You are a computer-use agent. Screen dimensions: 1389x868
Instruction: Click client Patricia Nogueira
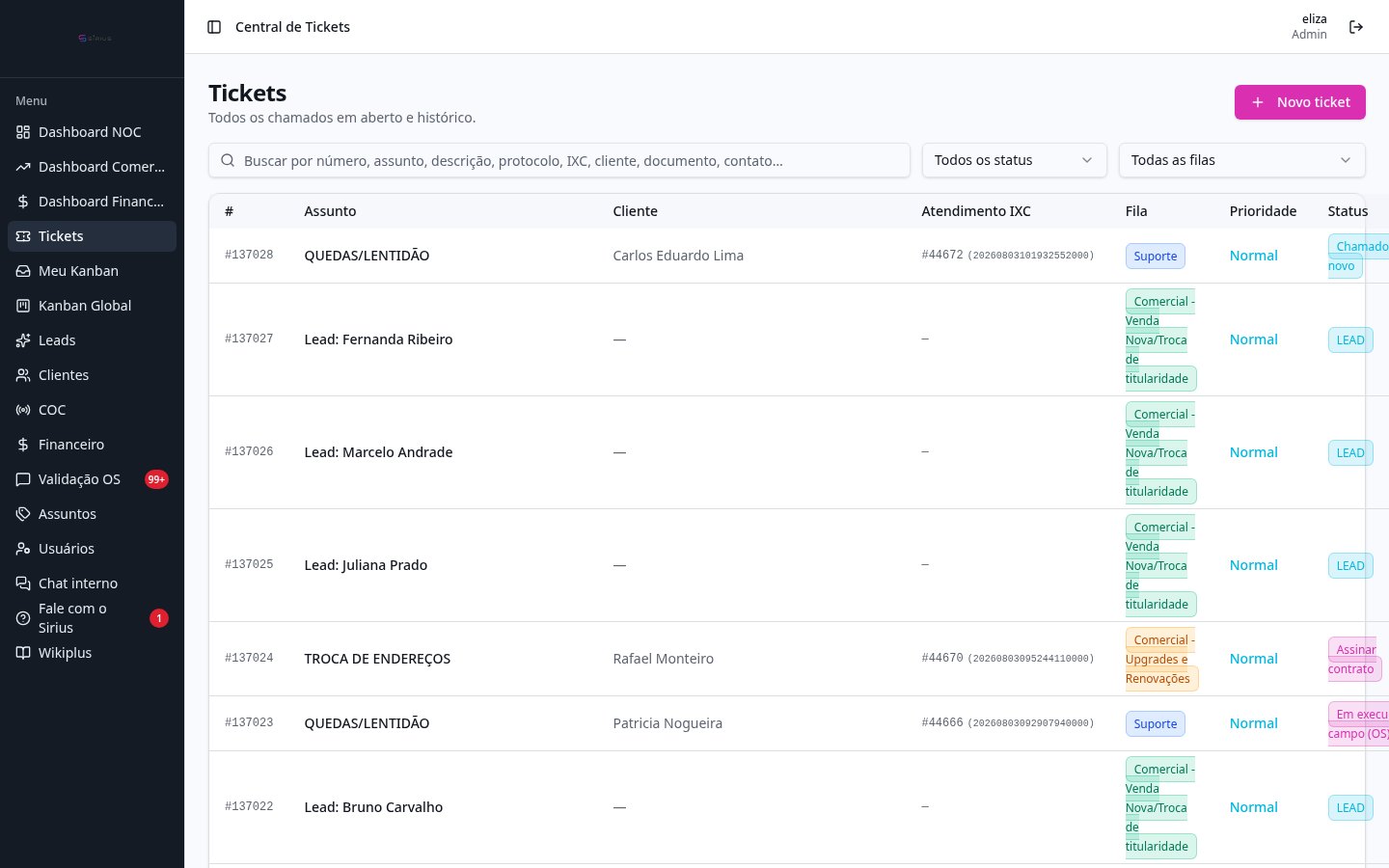(x=667, y=723)
